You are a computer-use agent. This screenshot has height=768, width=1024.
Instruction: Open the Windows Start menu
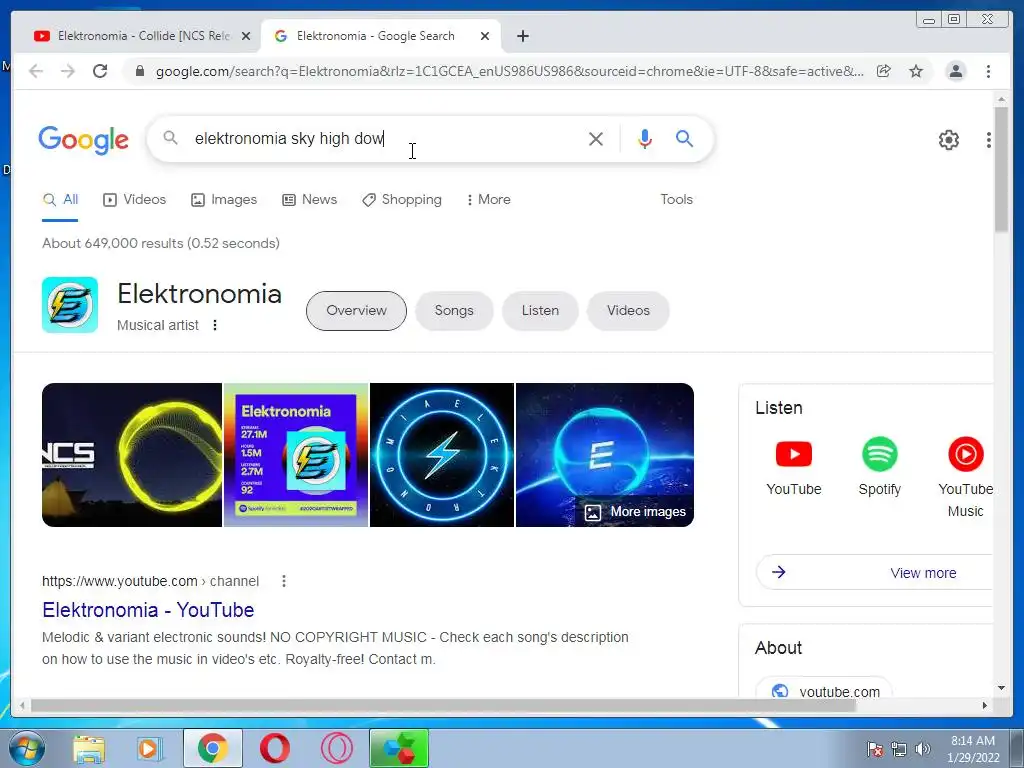pyautogui.click(x=27, y=748)
